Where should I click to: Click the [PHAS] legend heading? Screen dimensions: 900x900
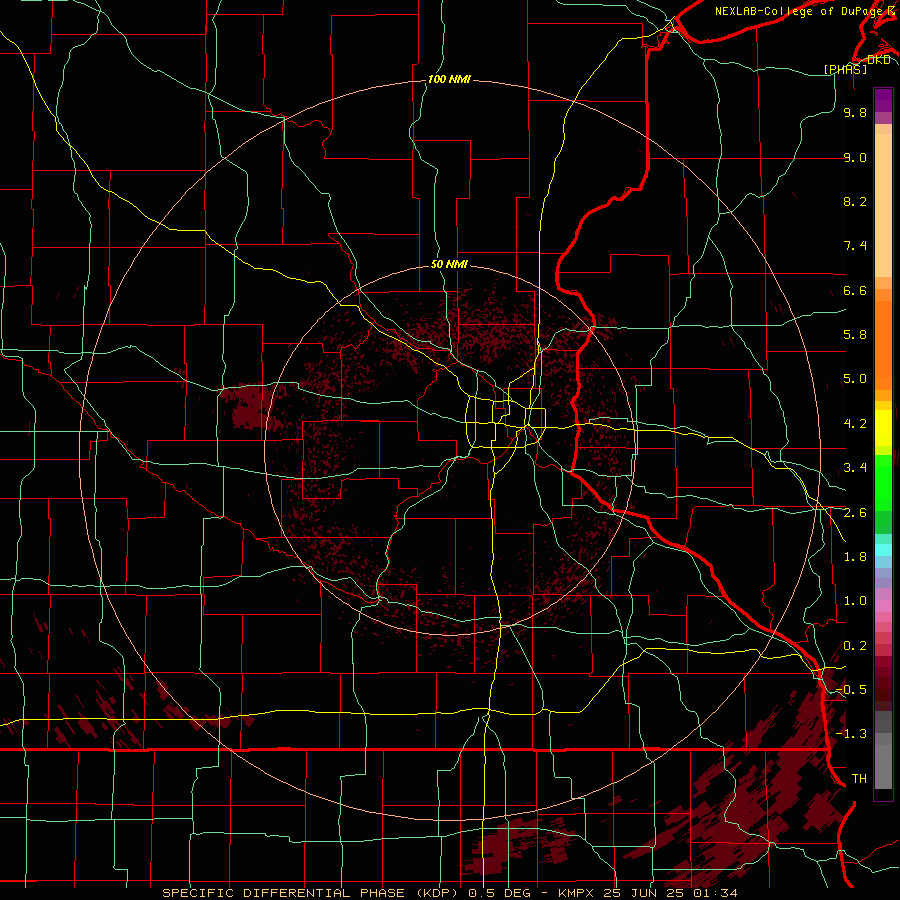point(845,69)
